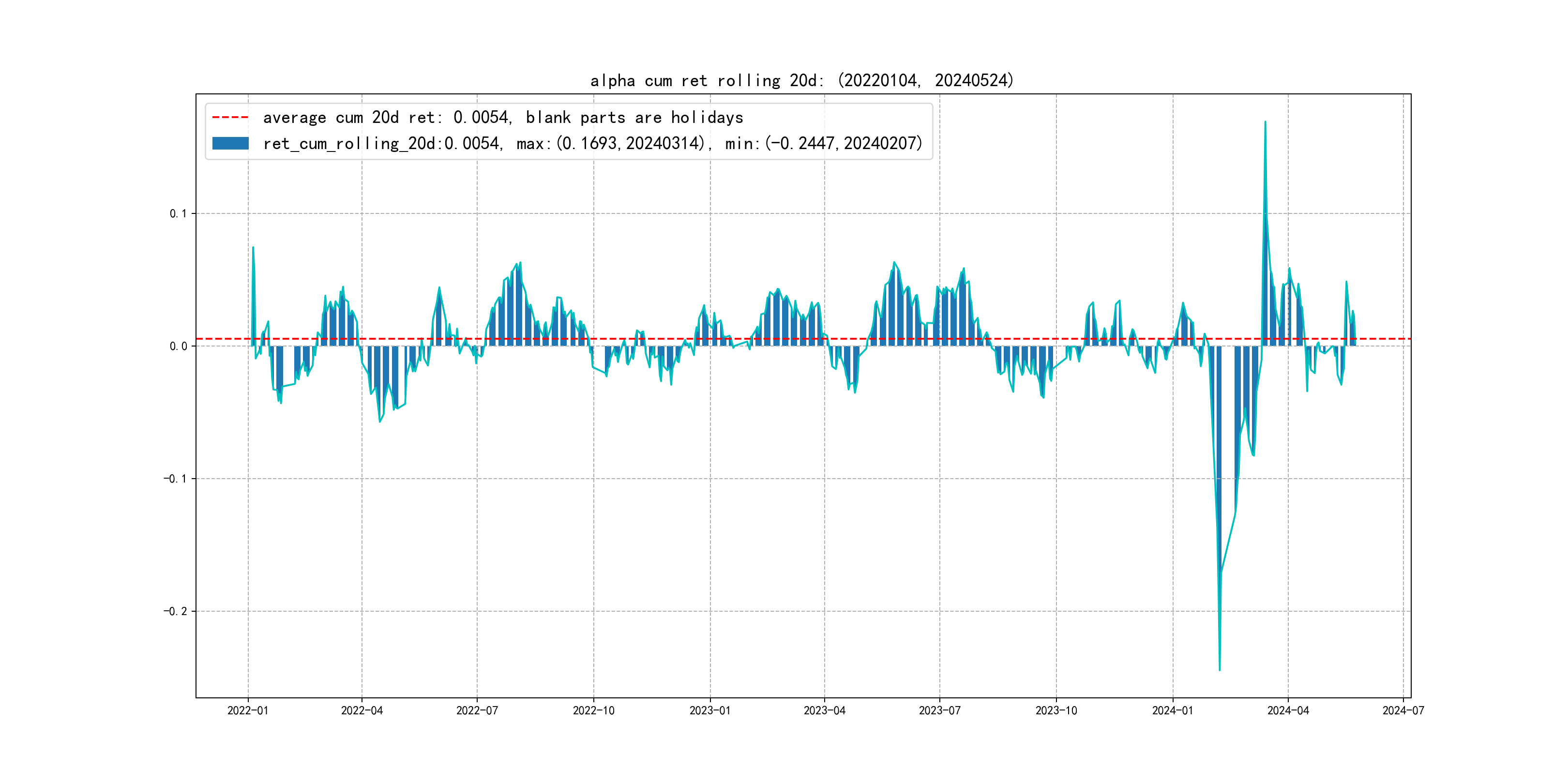
Task: Click the 2024-07 x-axis tick label
Action: 1403,710
